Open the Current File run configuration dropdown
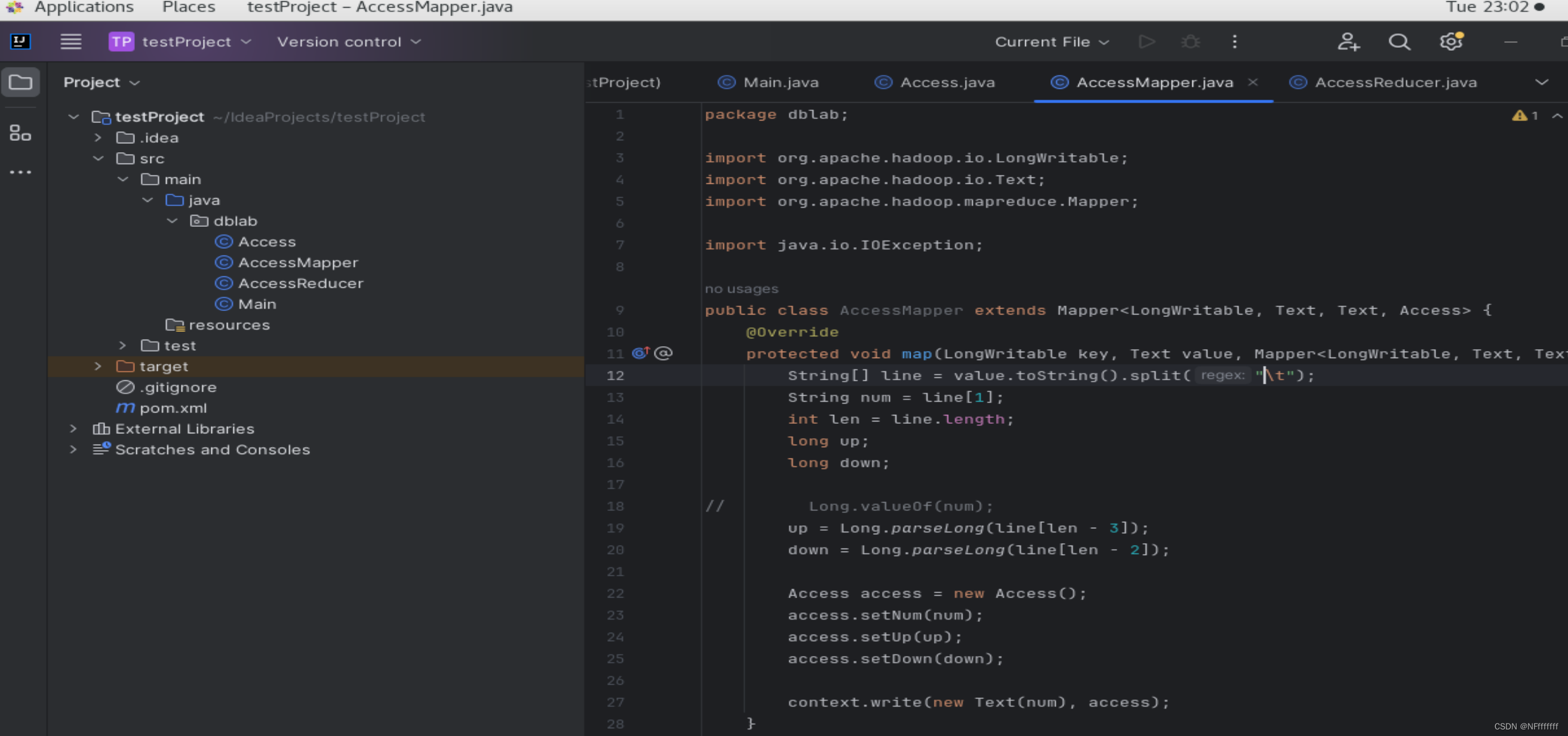The height and width of the screenshot is (736, 1568). pos(1052,41)
